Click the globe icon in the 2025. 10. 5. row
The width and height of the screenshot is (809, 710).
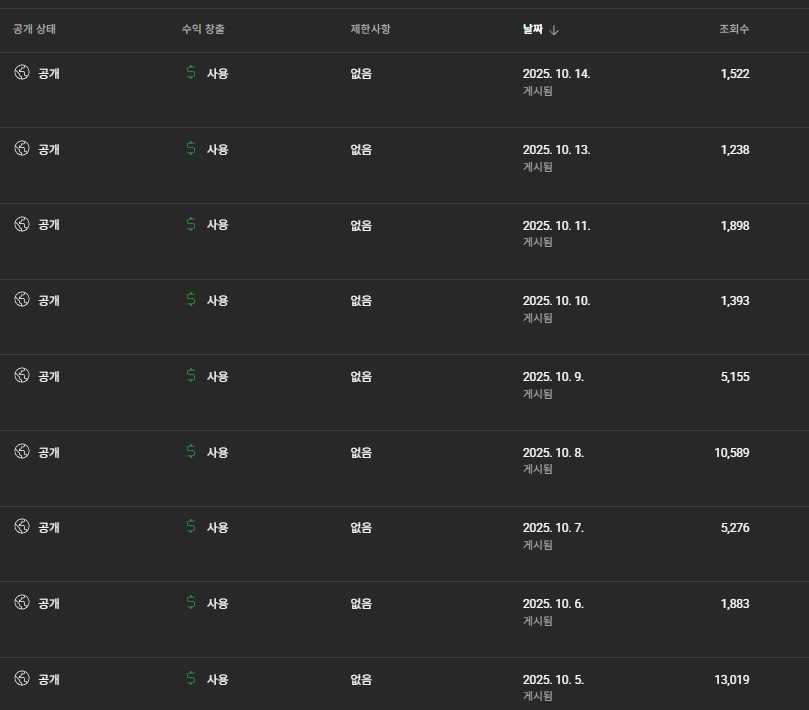point(22,678)
